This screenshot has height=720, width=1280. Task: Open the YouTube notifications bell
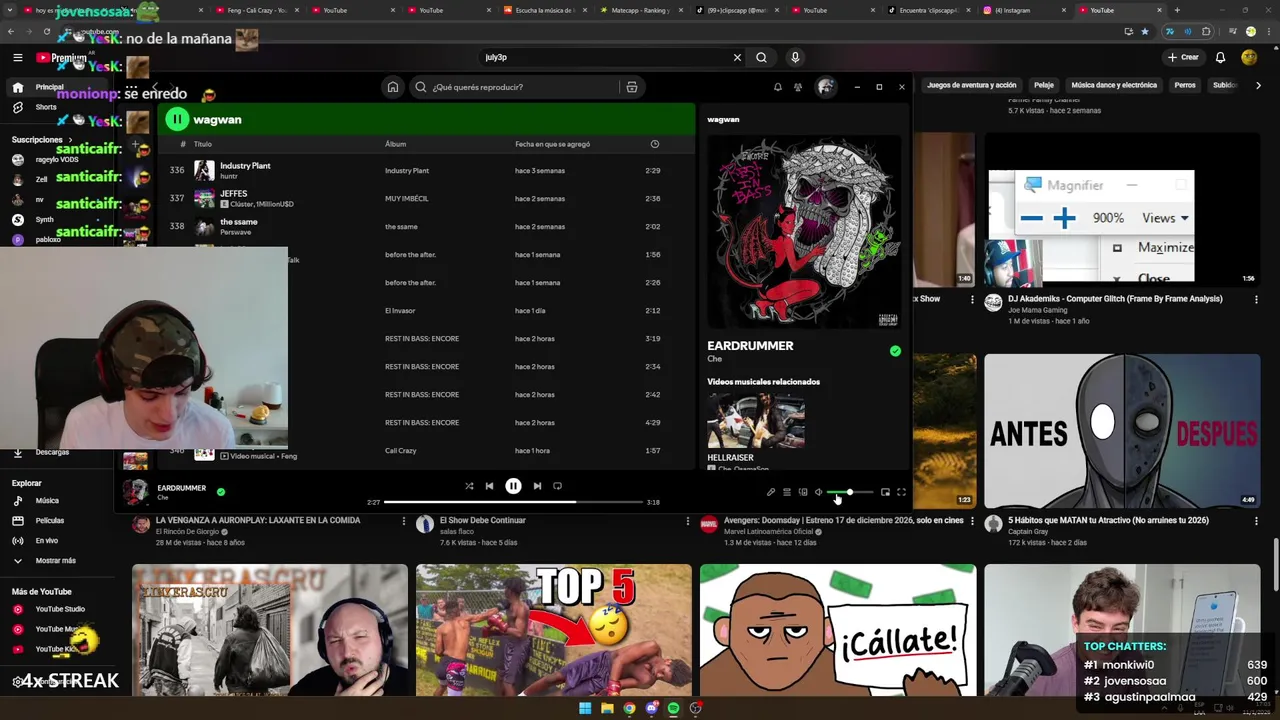tap(1220, 57)
